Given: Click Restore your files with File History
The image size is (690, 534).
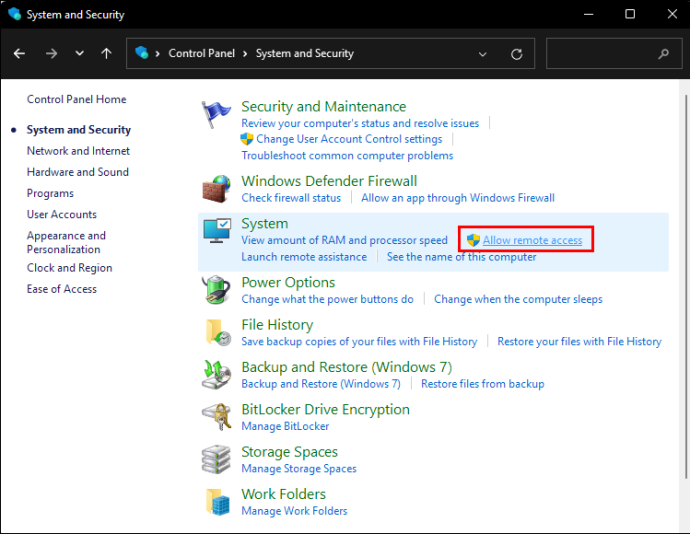Looking at the screenshot, I should [579, 342].
